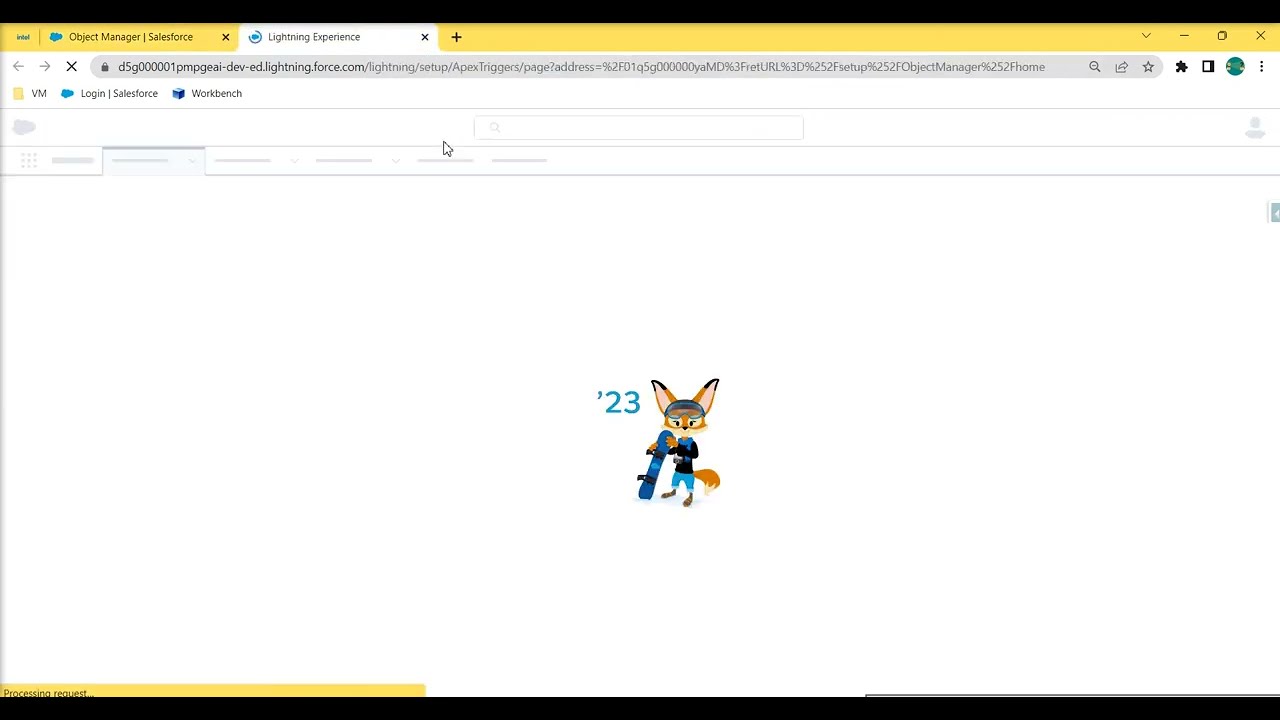Viewport: 1280px width, 720px height.
Task: Minimize the browser window
Action: [1184, 36]
